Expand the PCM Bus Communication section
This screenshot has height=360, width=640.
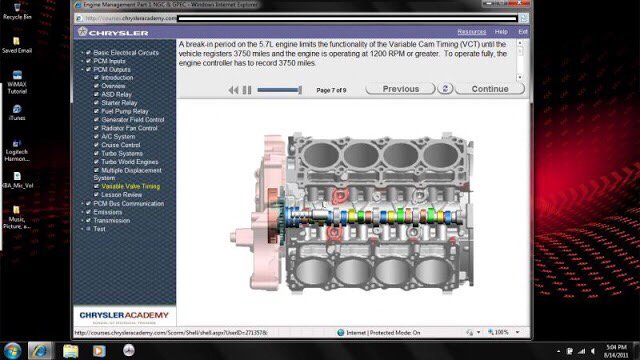[x=82, y=204]
